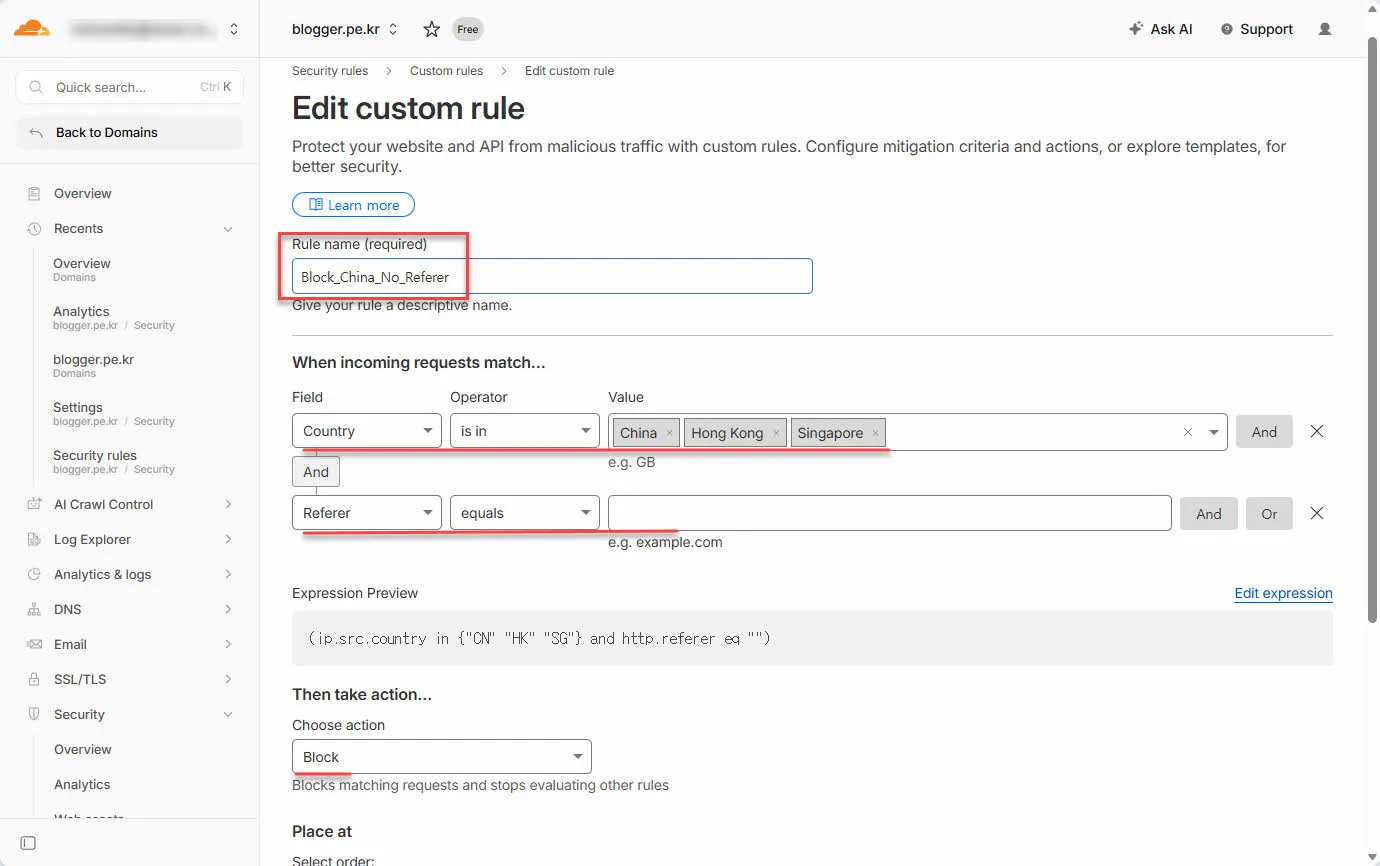Open the Choose action Block dropdown
The height and width of the screenshot is (866, 1380).
[x=442, y=757]
